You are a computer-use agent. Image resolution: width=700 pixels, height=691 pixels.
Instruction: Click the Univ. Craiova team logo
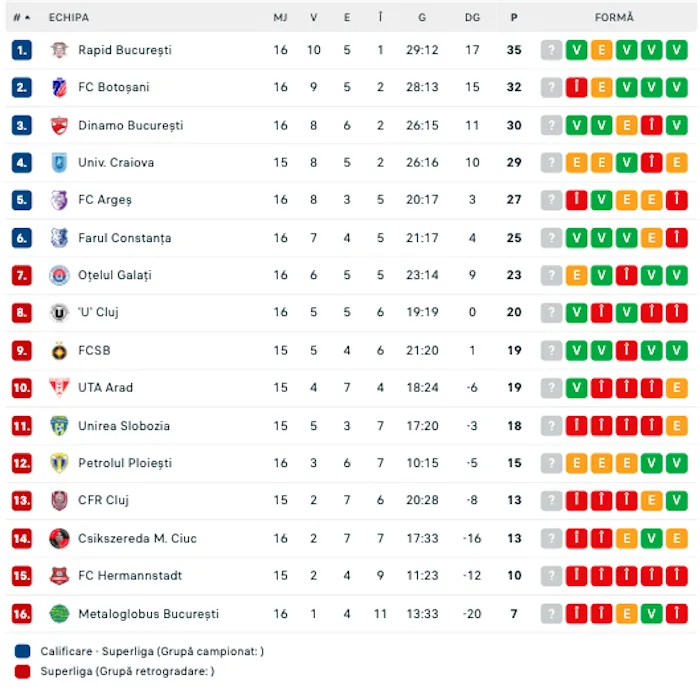[59, 162]
